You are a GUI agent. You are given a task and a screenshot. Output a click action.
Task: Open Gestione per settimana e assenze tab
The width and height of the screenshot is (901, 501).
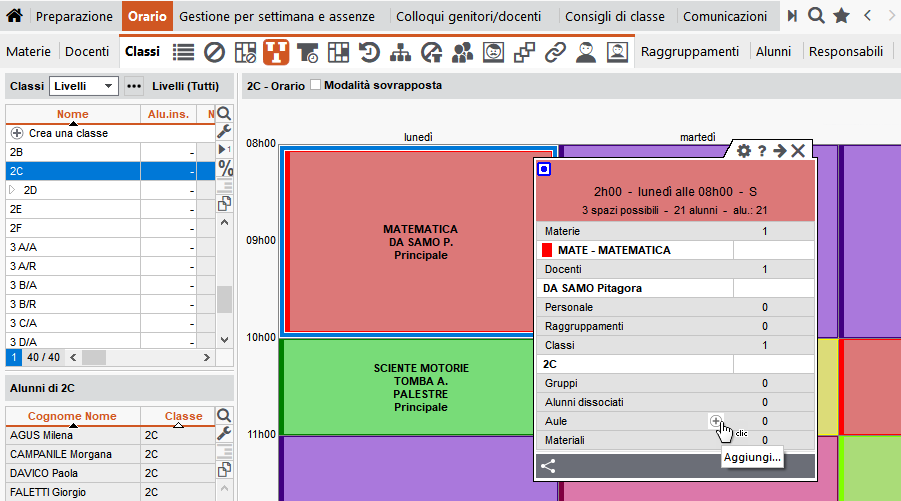point(277,16)
